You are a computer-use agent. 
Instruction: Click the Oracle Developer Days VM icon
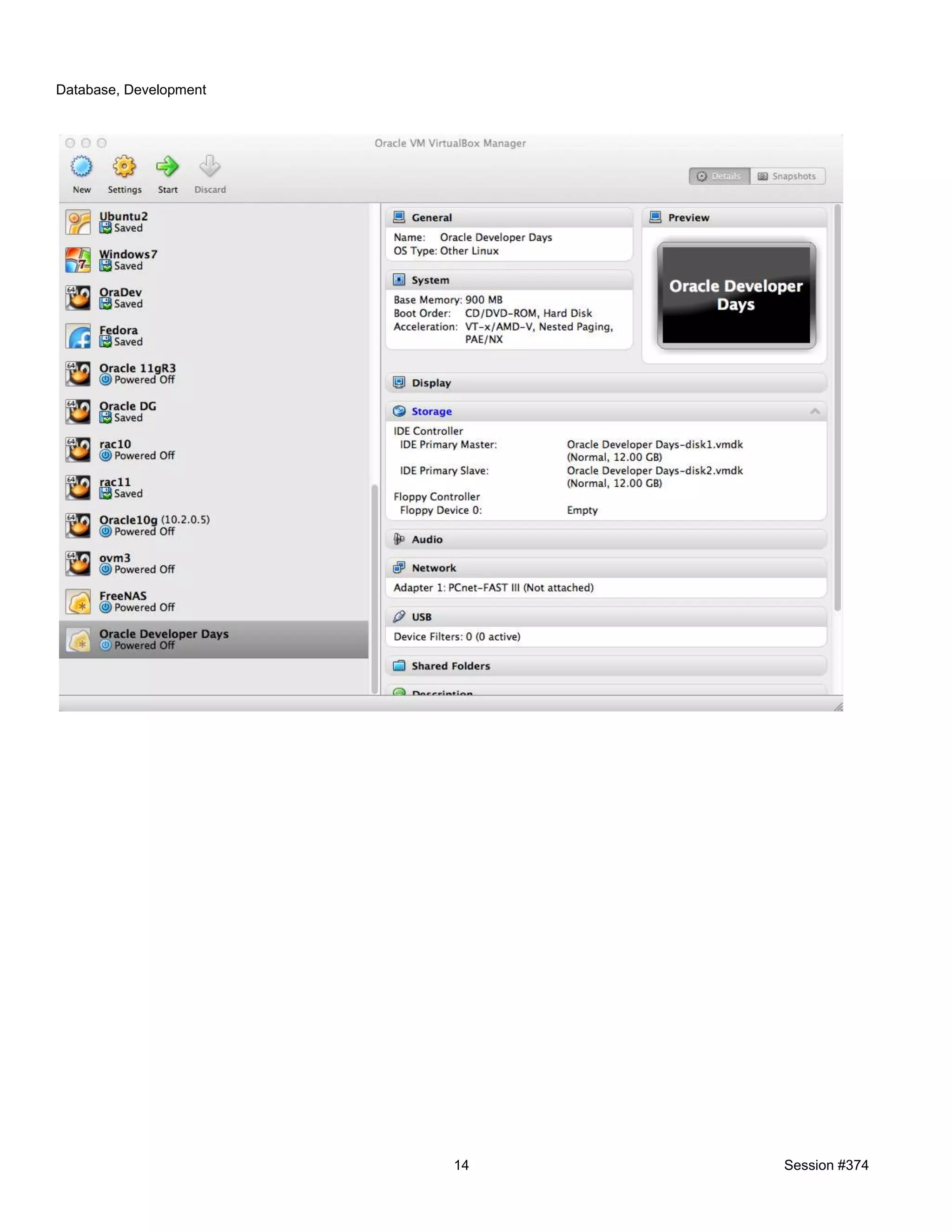[78, 640]
